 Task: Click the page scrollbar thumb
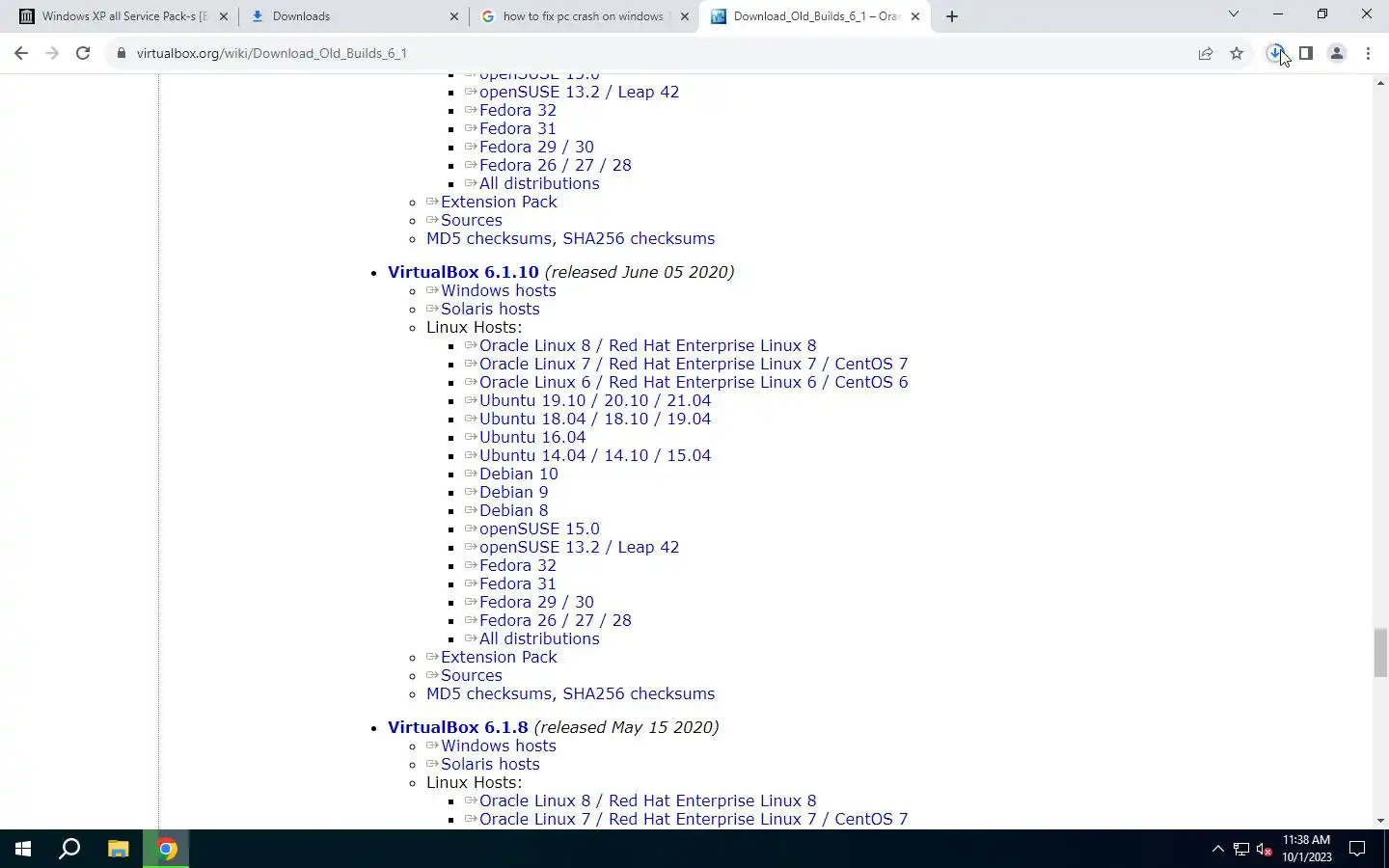pyautogui.click(x=1380, y=653)
